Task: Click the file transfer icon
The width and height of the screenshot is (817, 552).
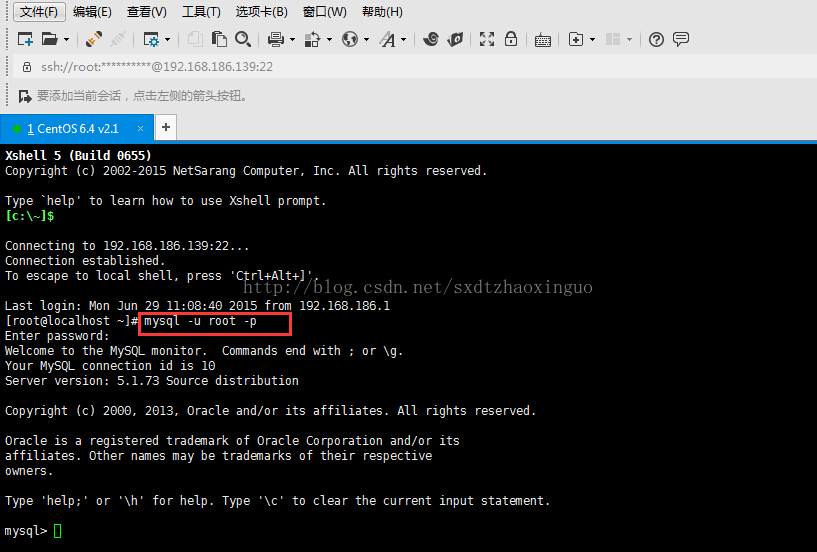Action: point(312,39)
